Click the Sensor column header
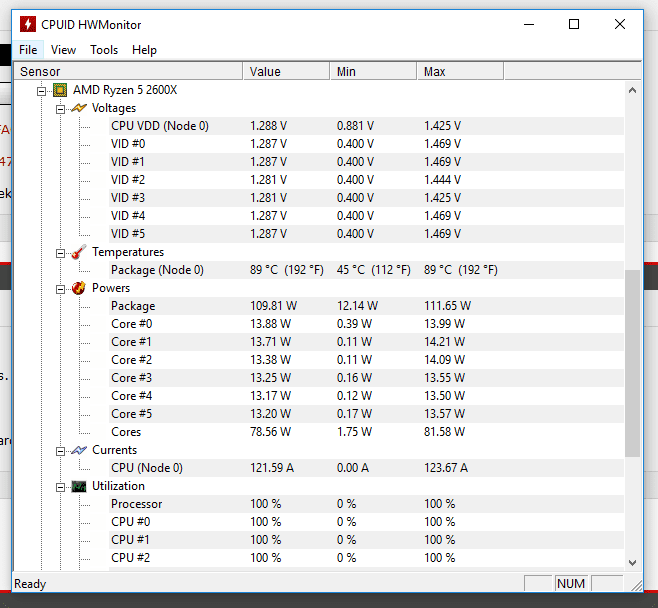The height and width of the screenshot is (608, 658). [128, 71]
